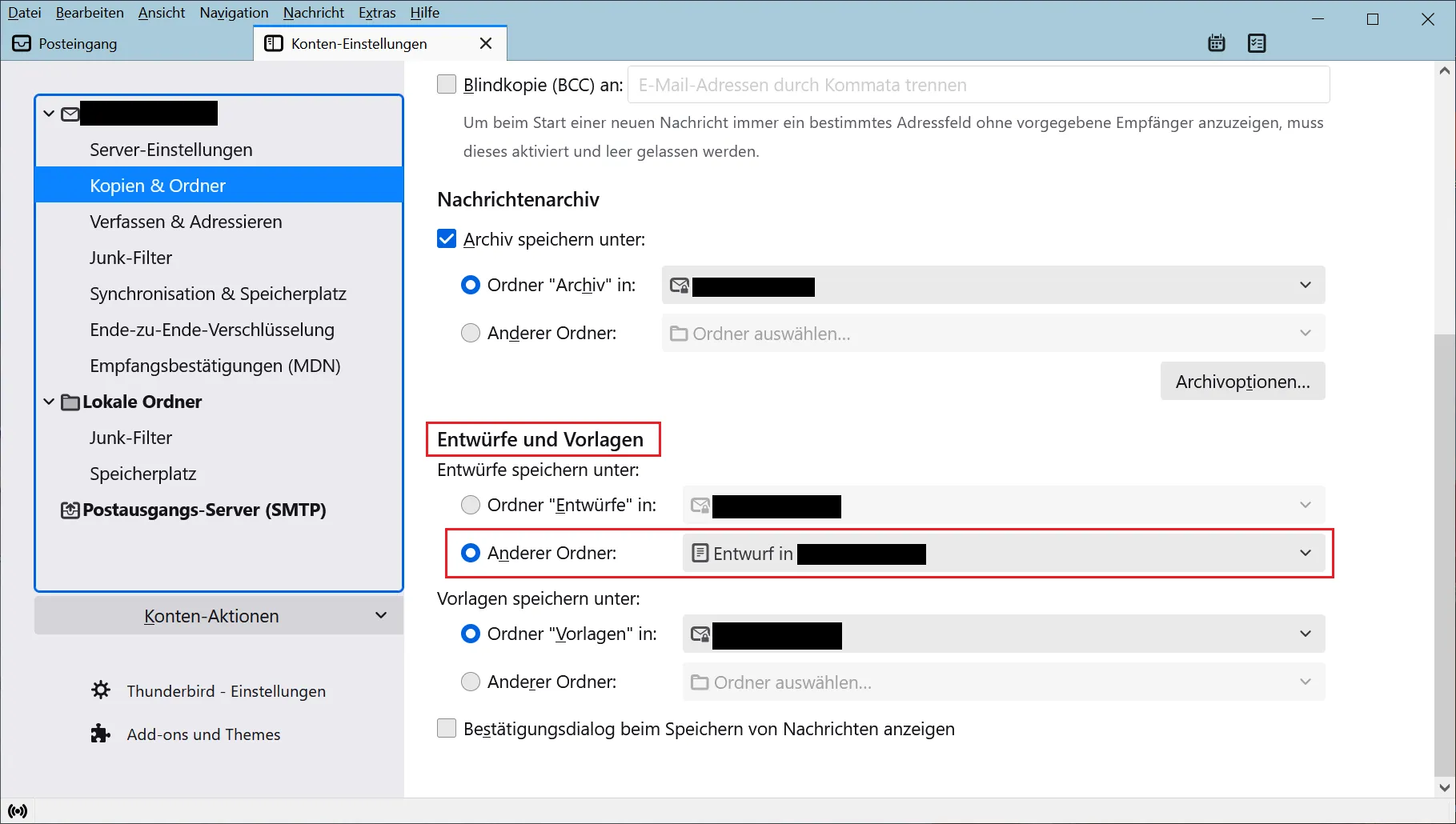Click the Archivoptionen... button
Screen dimensions: 1456x824
1242,381
